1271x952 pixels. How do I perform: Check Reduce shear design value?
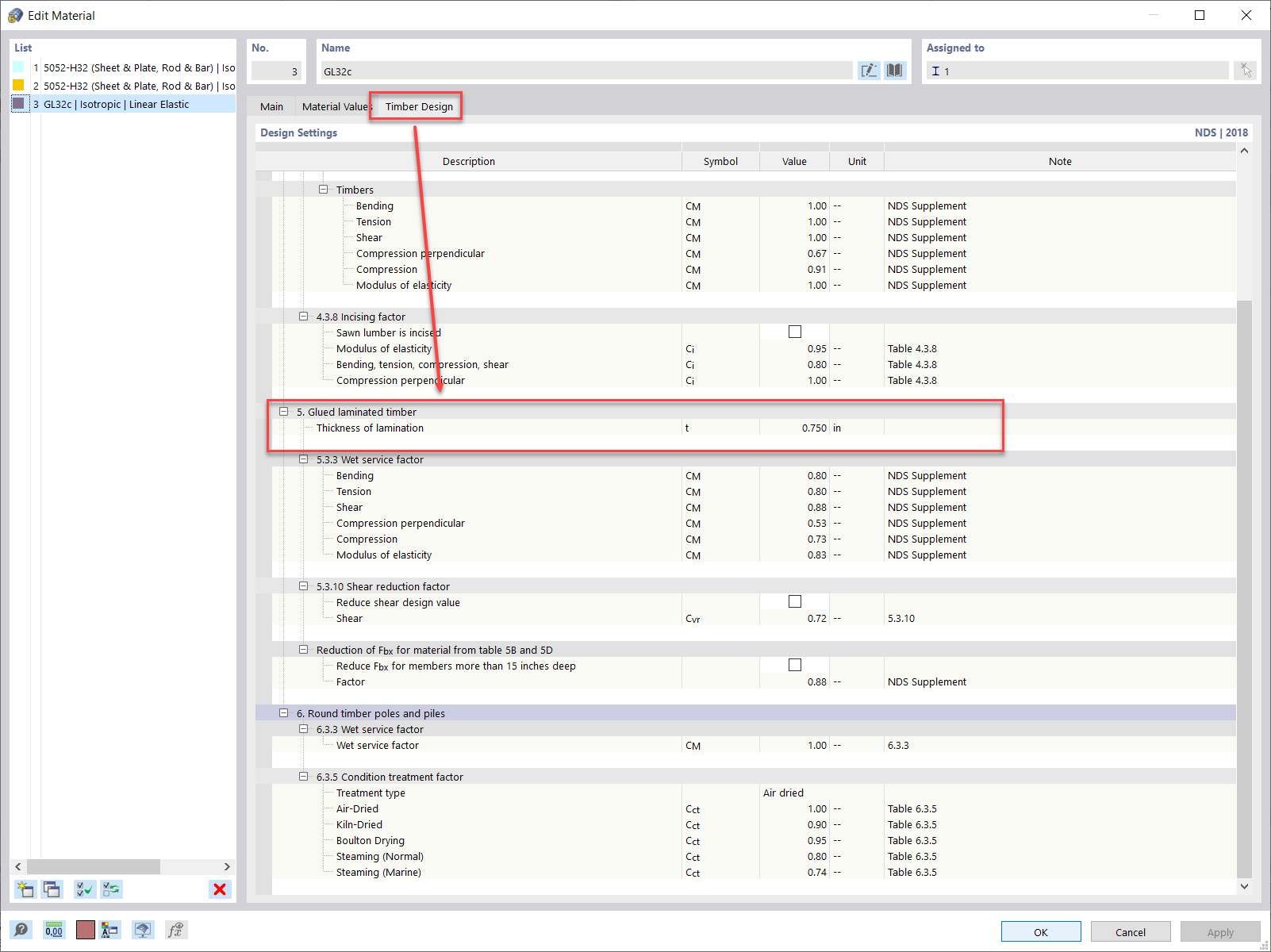click(x=794, y=601)
